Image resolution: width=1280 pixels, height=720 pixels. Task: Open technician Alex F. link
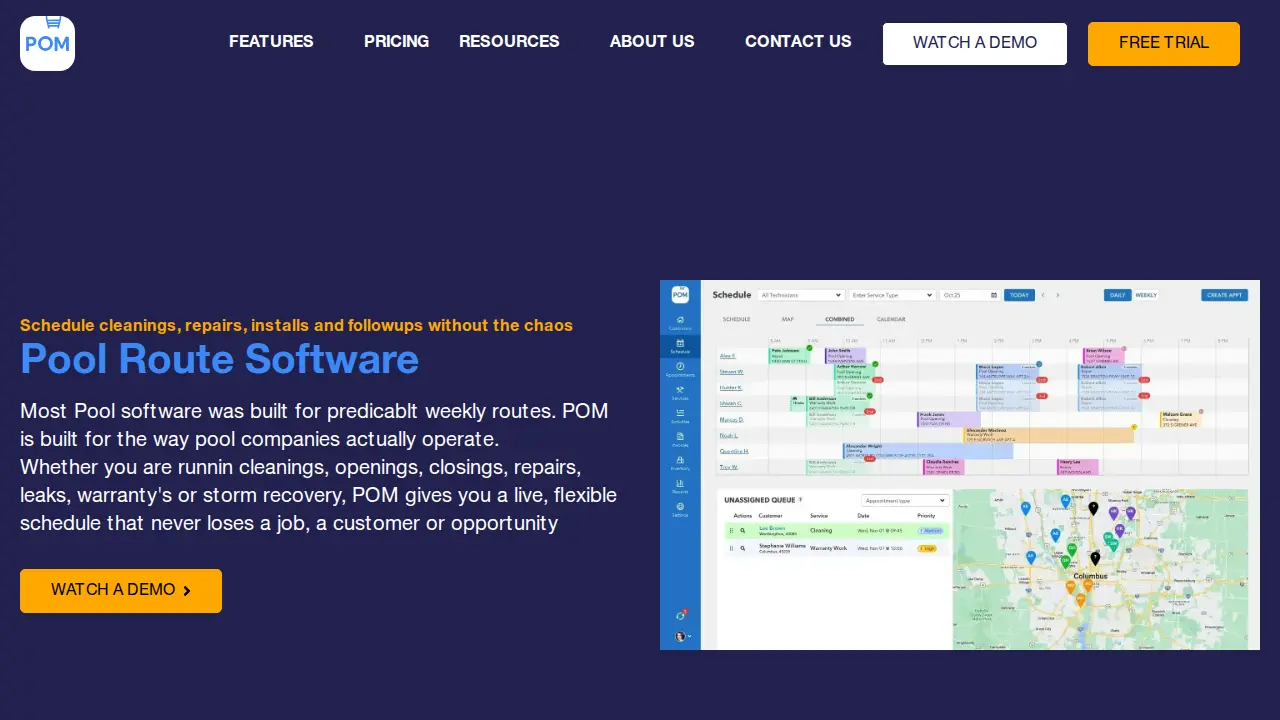[x=728, y=356]
